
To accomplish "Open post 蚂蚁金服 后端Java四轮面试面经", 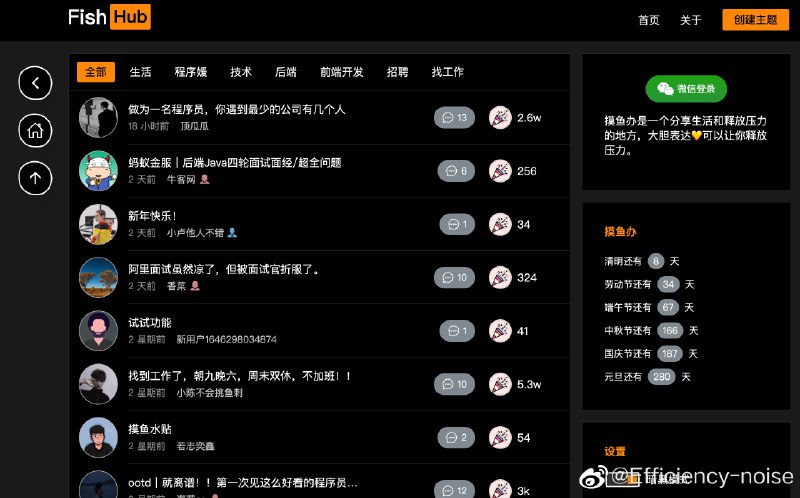I will 235,163.
